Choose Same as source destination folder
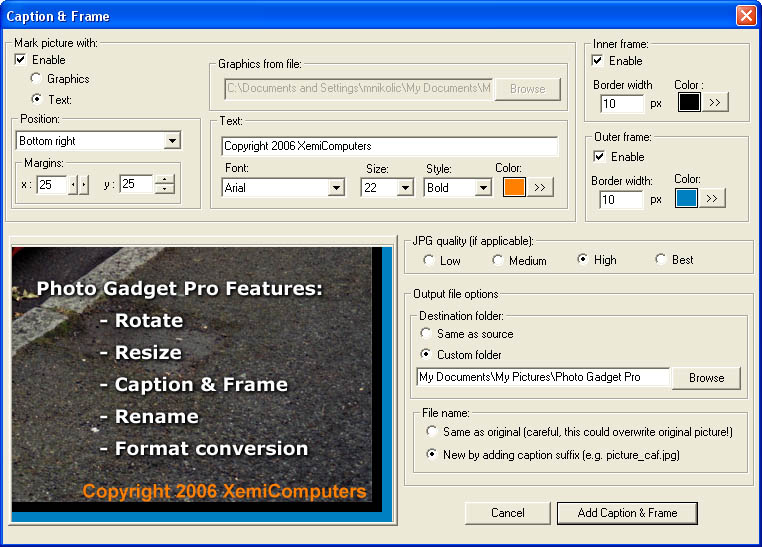The height and width of the screenshot is (547, 762). (x=426, y=333)
